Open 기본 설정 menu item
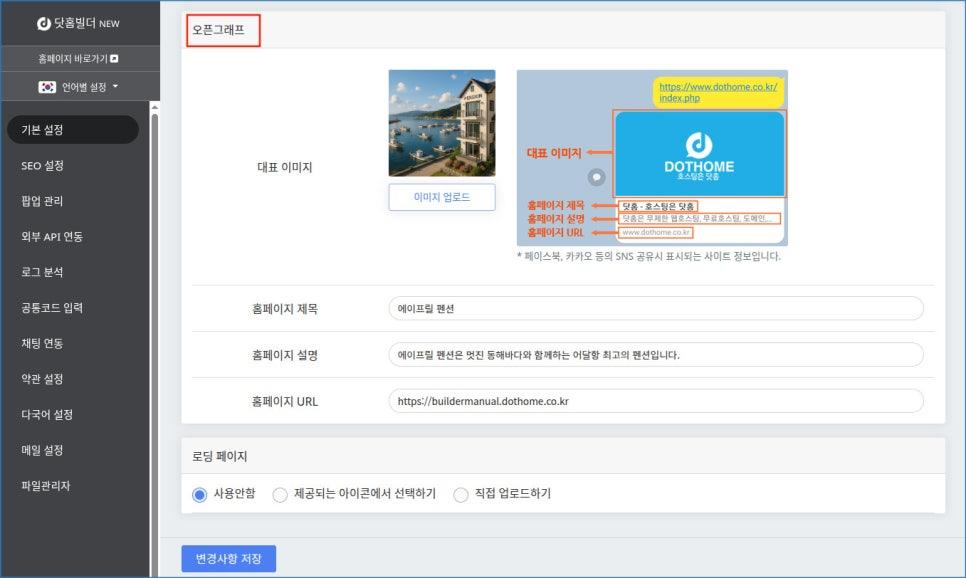The width and height of the screenshot is (966, 578). [x=72, y=130]
